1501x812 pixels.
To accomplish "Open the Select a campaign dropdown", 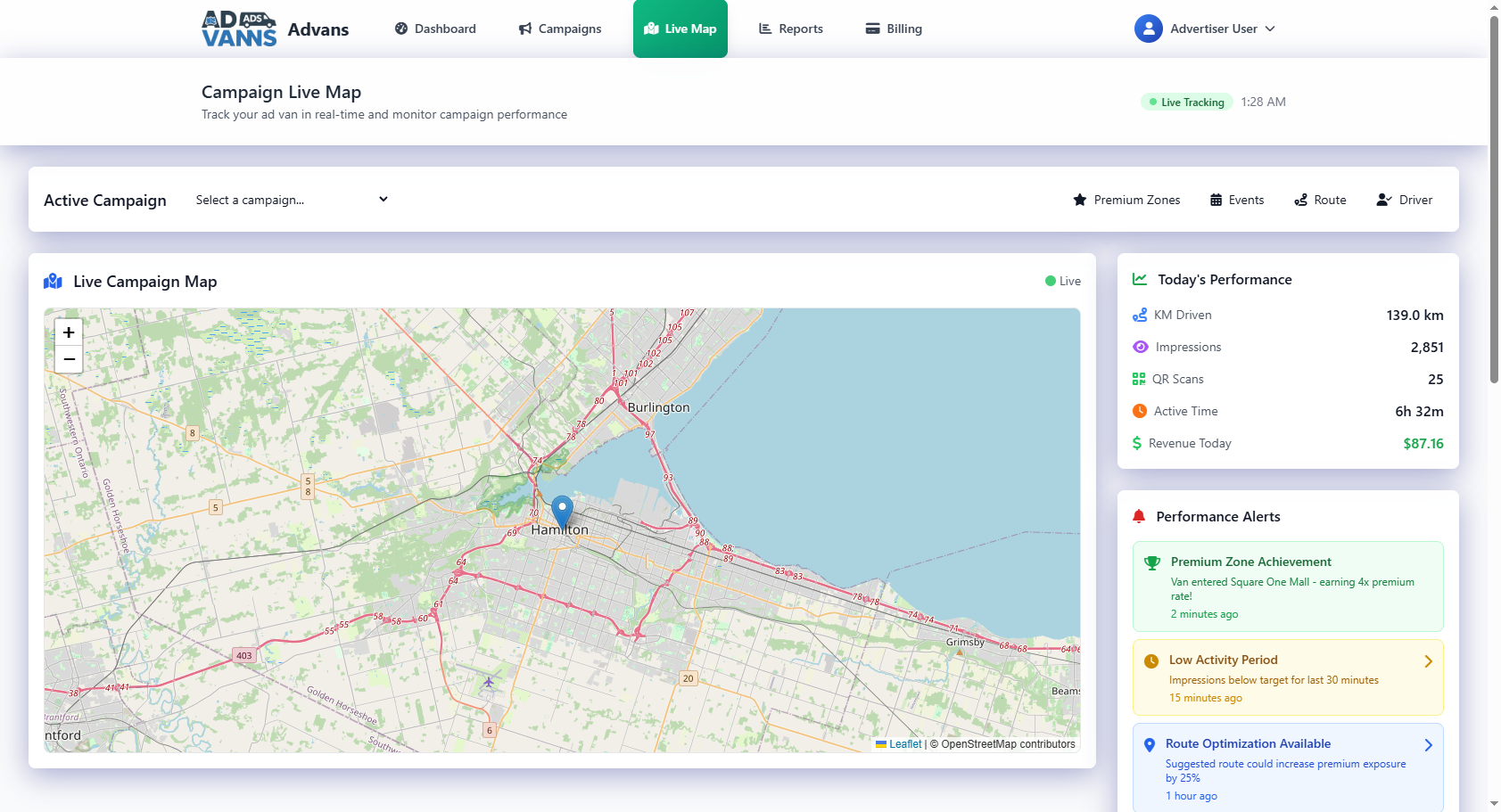I will (x=292, y=201).
